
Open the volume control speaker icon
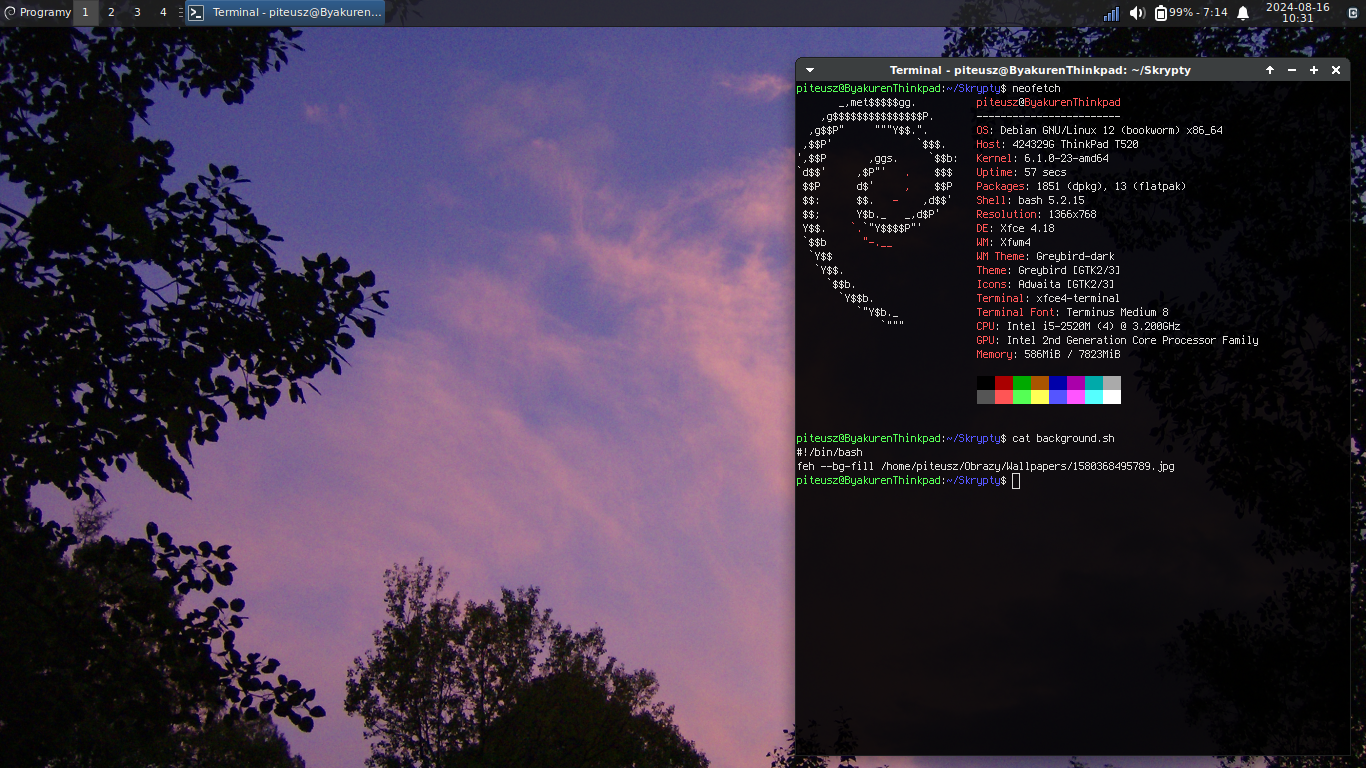click(x=1137, y=13)
